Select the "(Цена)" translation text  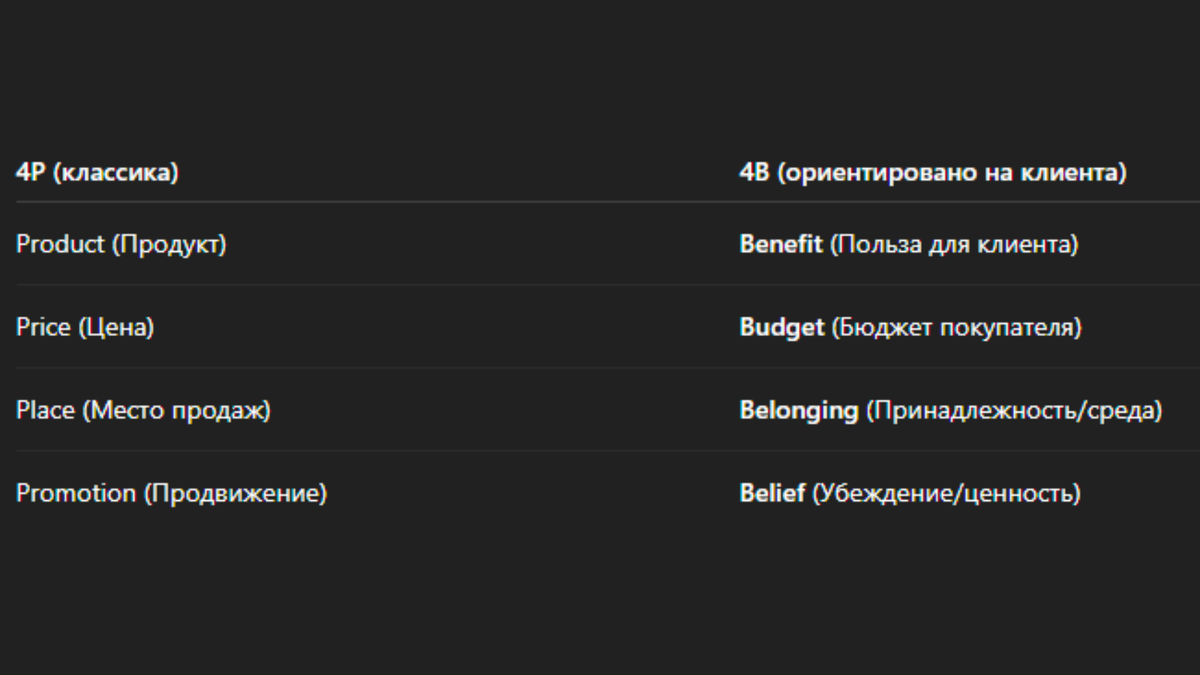(x=116, y=327)
